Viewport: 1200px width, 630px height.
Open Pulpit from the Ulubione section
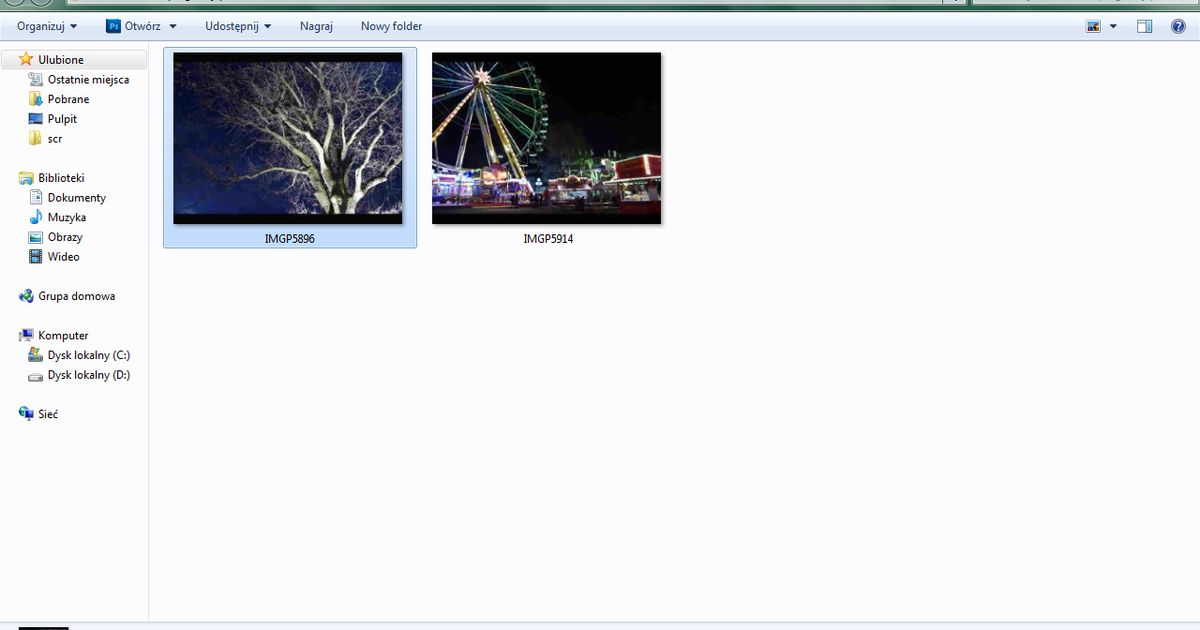[60, 119]
